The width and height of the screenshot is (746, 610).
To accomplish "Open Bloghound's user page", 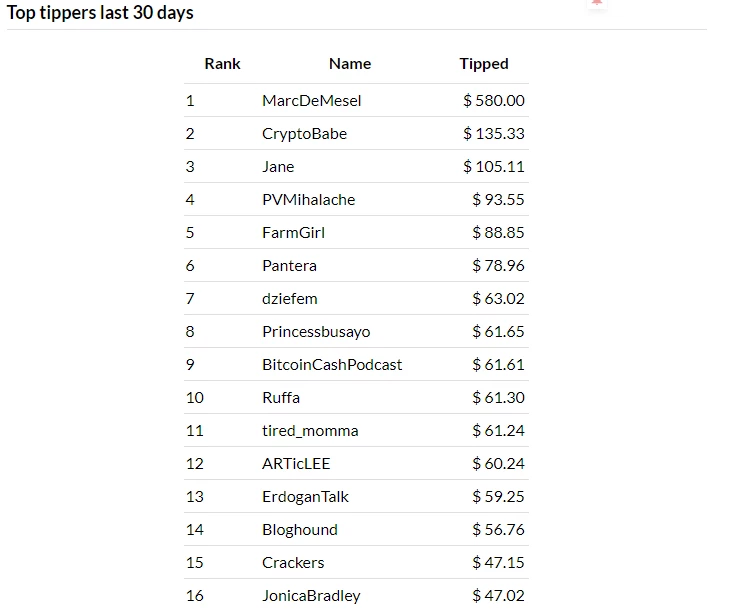I will [300, 530].
